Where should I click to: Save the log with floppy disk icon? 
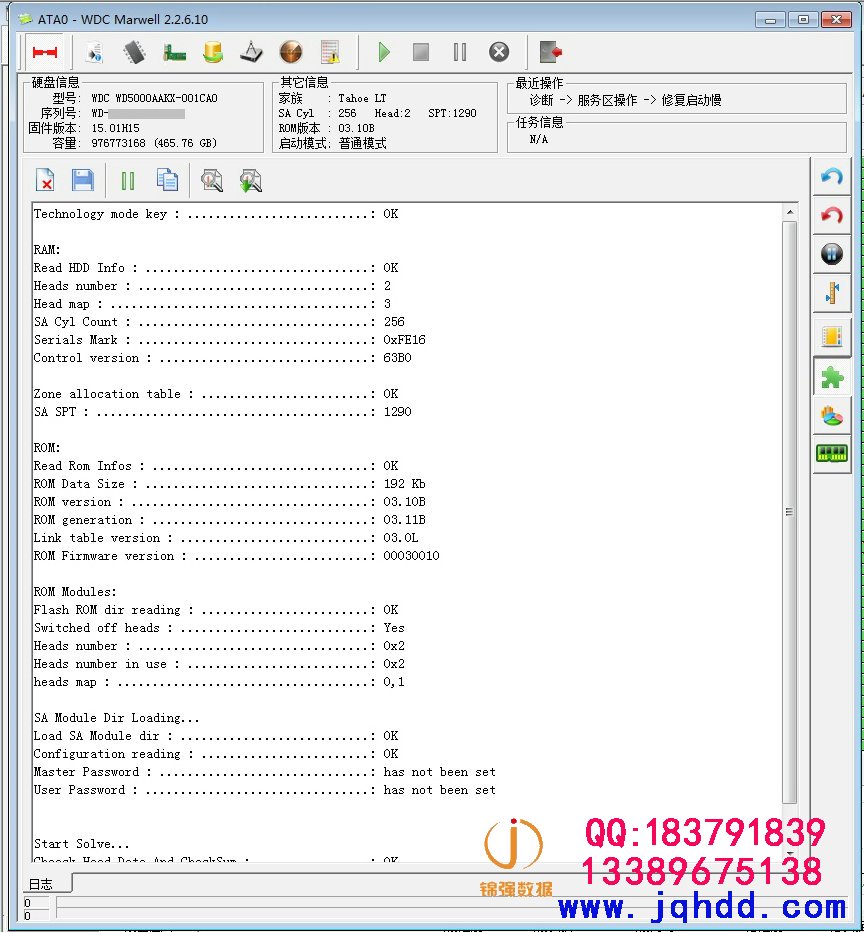(83, 180)
